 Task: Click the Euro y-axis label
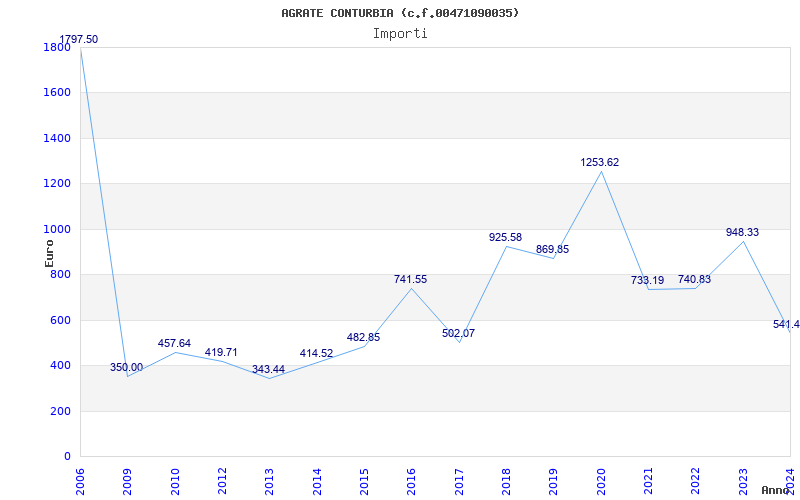coord(49,252)
